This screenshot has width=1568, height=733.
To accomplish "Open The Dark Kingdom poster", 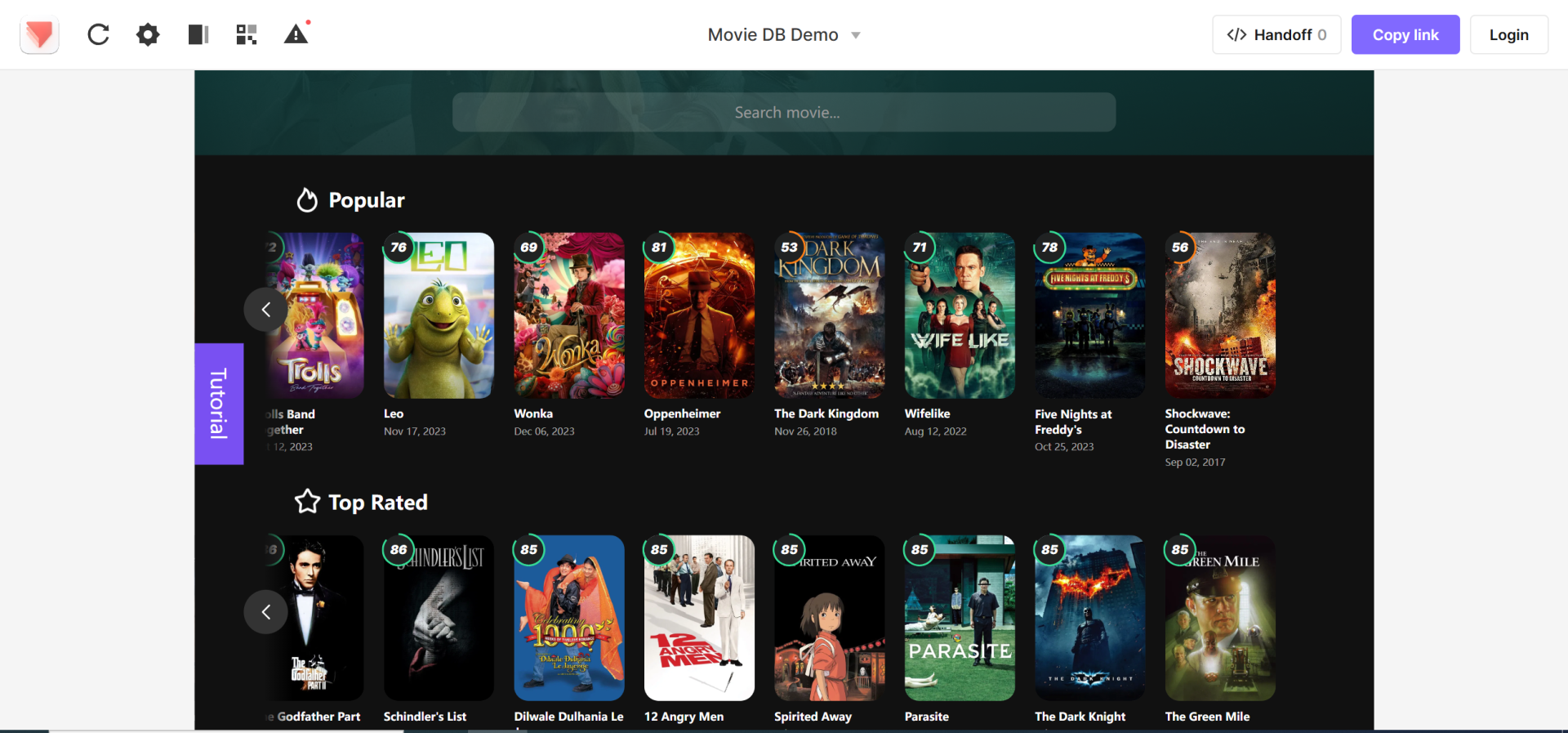I will [830, 315].
